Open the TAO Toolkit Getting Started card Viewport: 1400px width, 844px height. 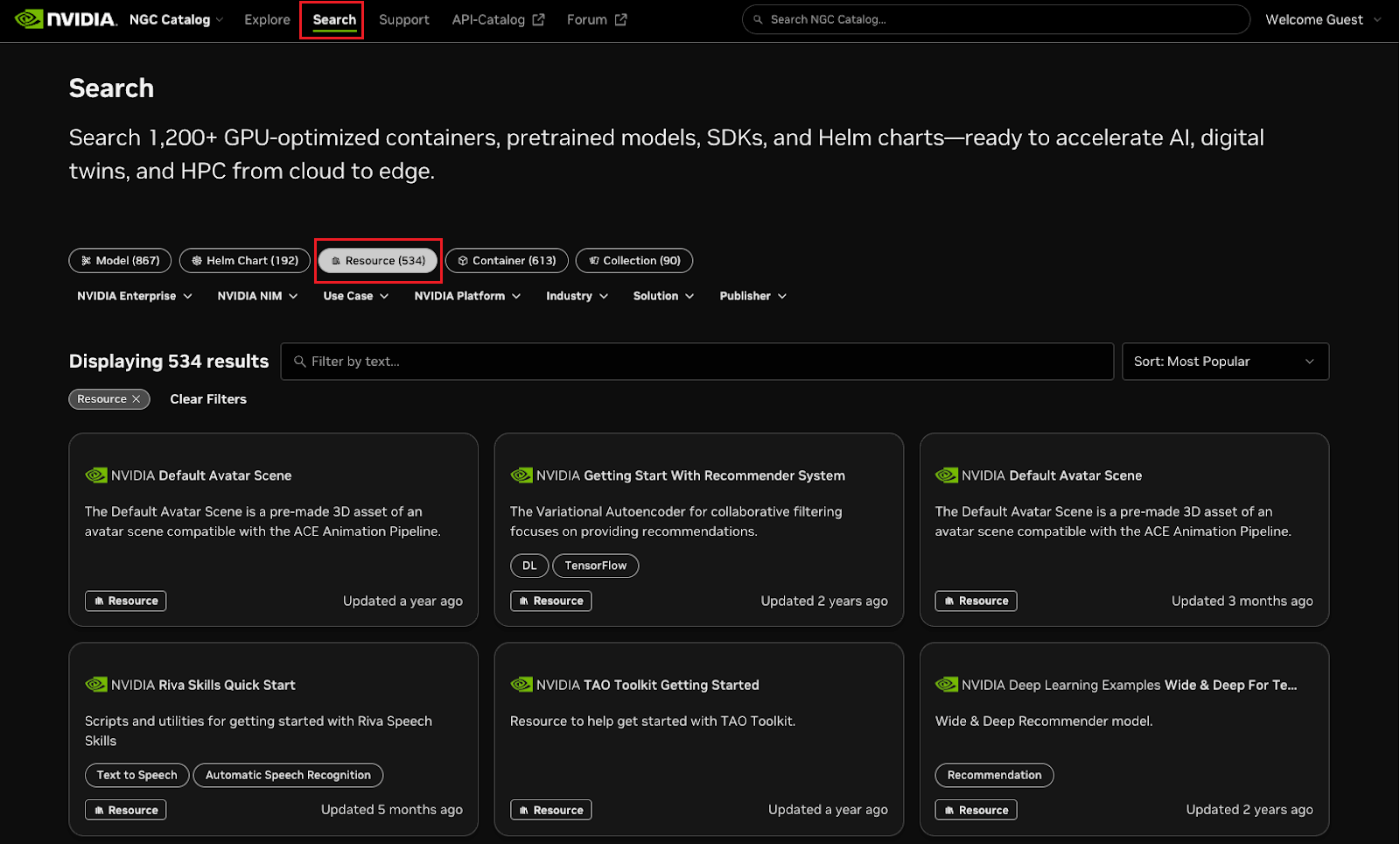coord(698,739)
